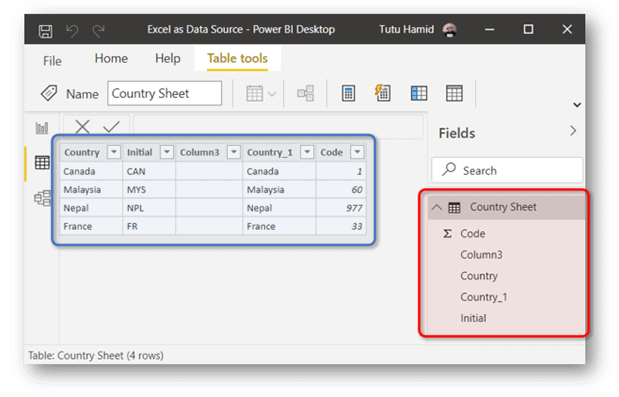The width and height of the screenshot is (619, 397).
Task: Click the Redo arrow icon
Action: (x=98, y=30)
